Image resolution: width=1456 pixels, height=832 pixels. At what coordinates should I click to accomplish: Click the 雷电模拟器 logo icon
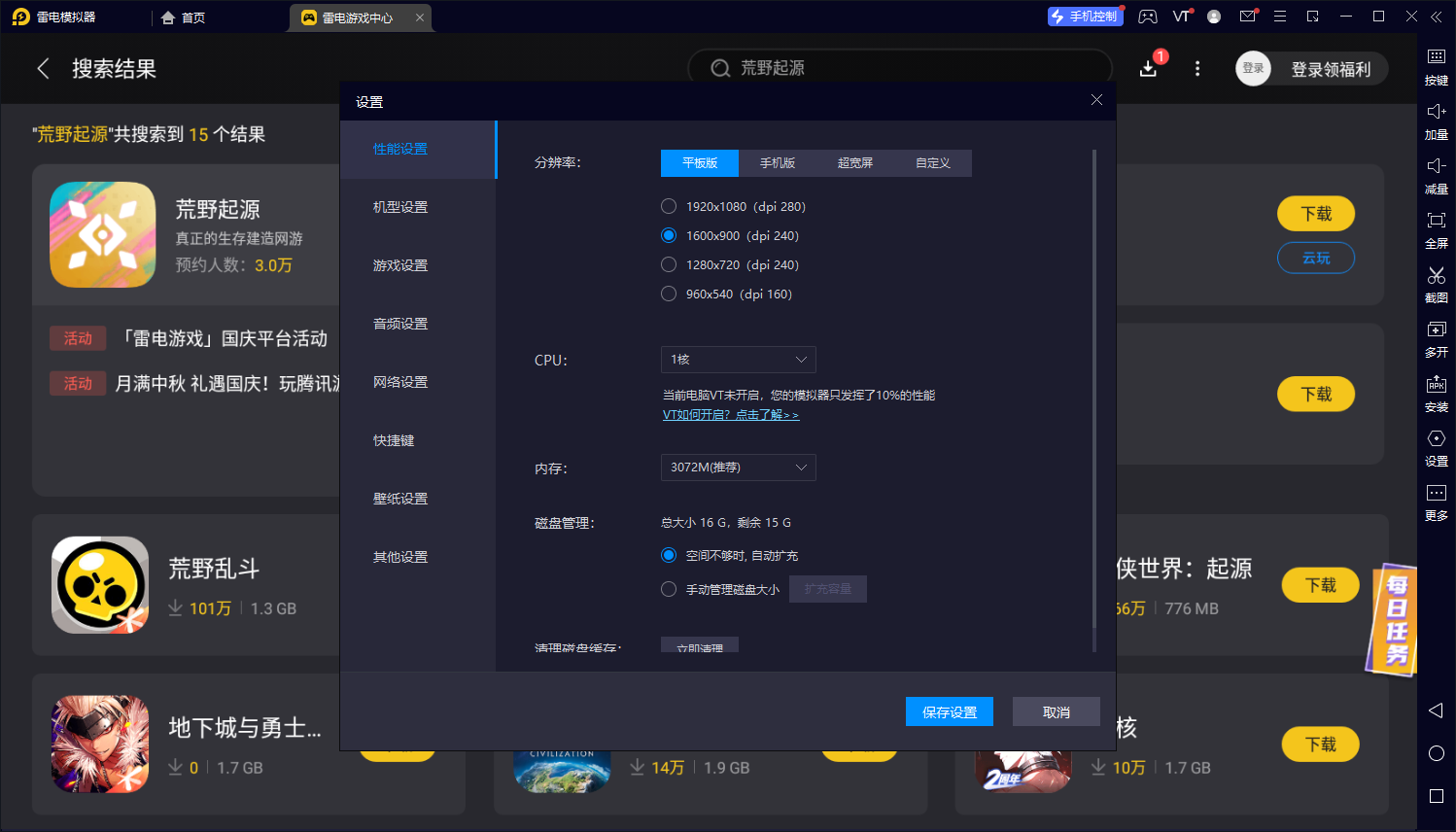click(x=20, y=17)
